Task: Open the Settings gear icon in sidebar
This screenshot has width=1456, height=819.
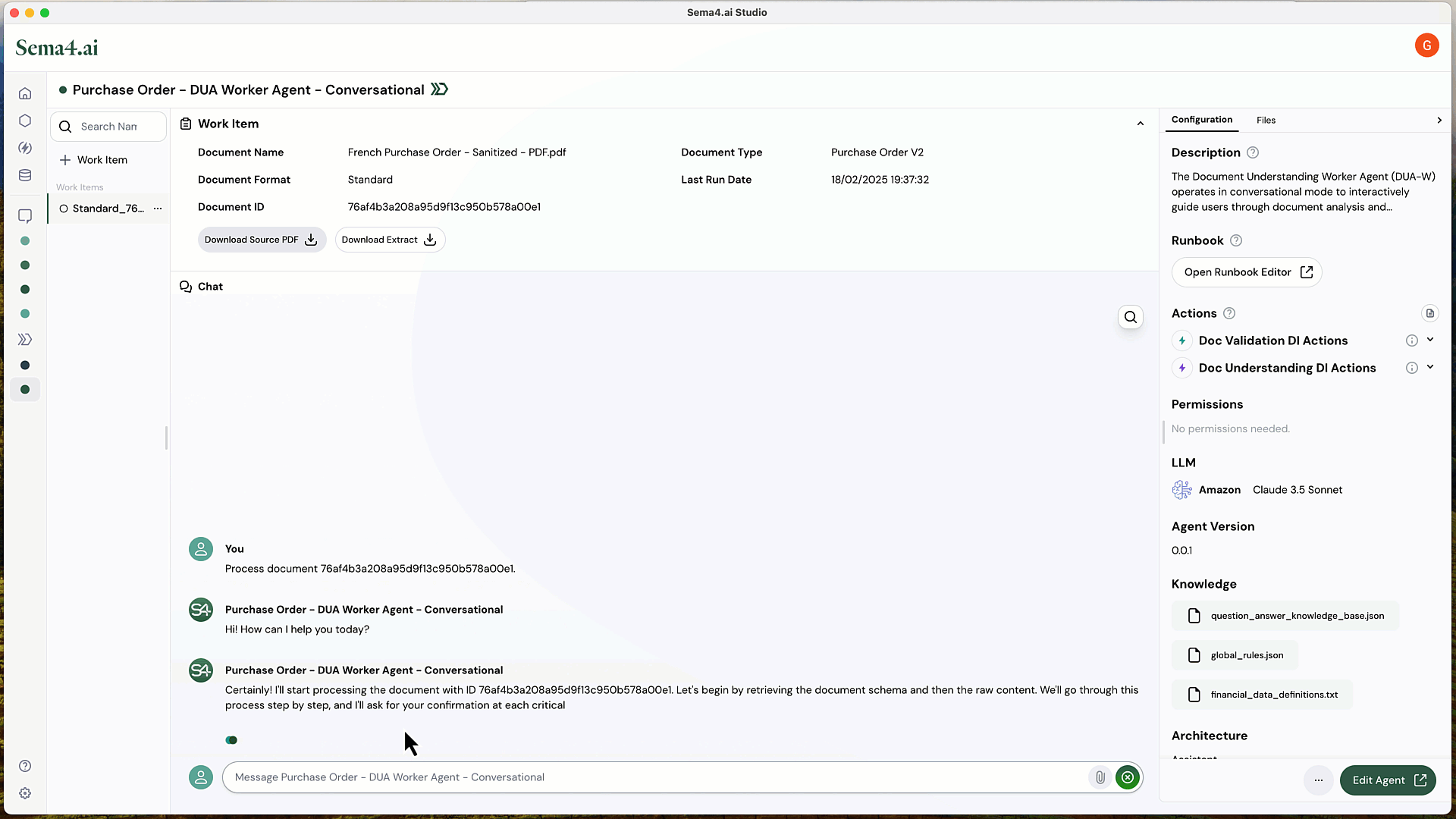Action: click(x=25, y=793)
